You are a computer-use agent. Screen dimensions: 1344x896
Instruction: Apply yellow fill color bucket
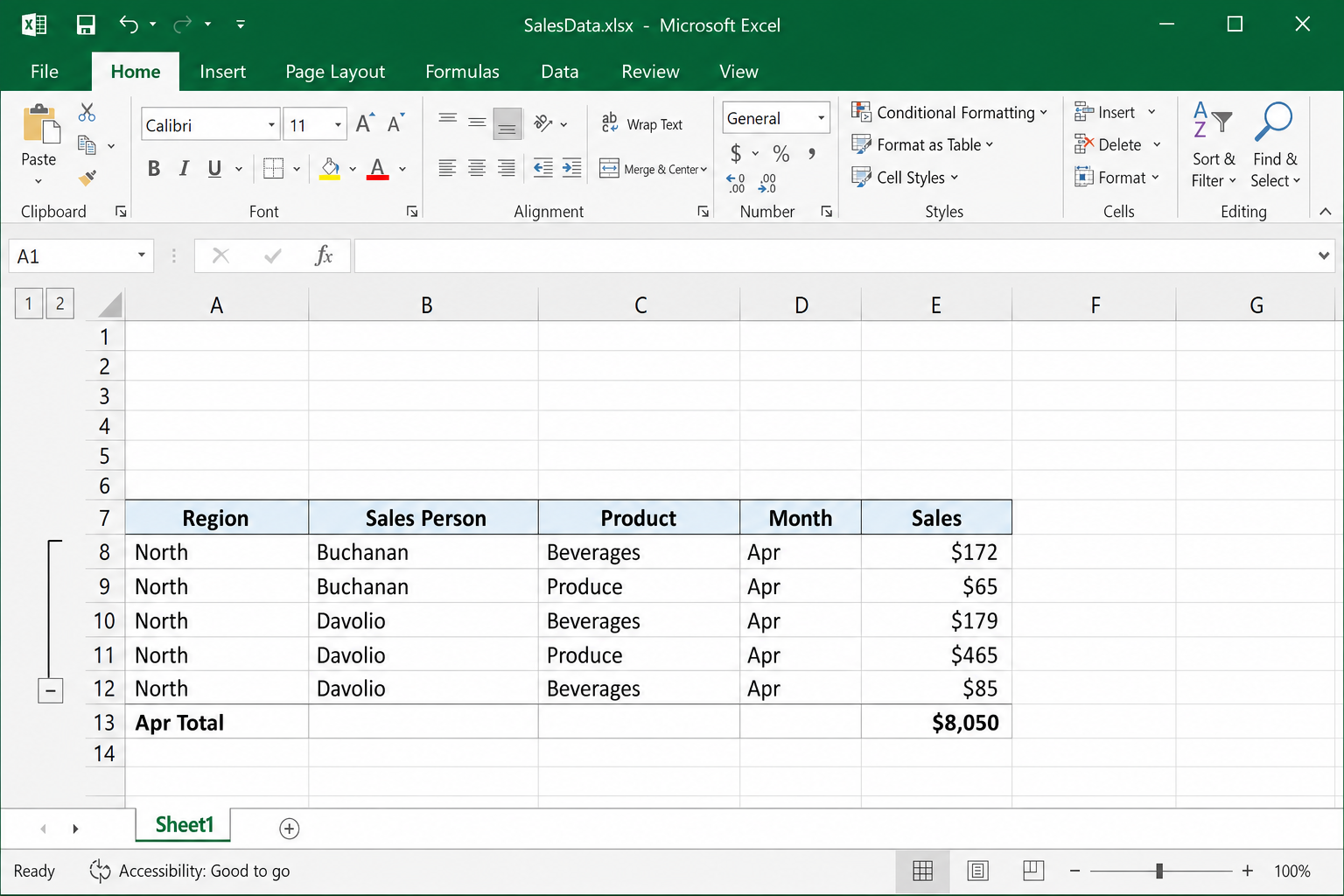[x=330, y=168]
